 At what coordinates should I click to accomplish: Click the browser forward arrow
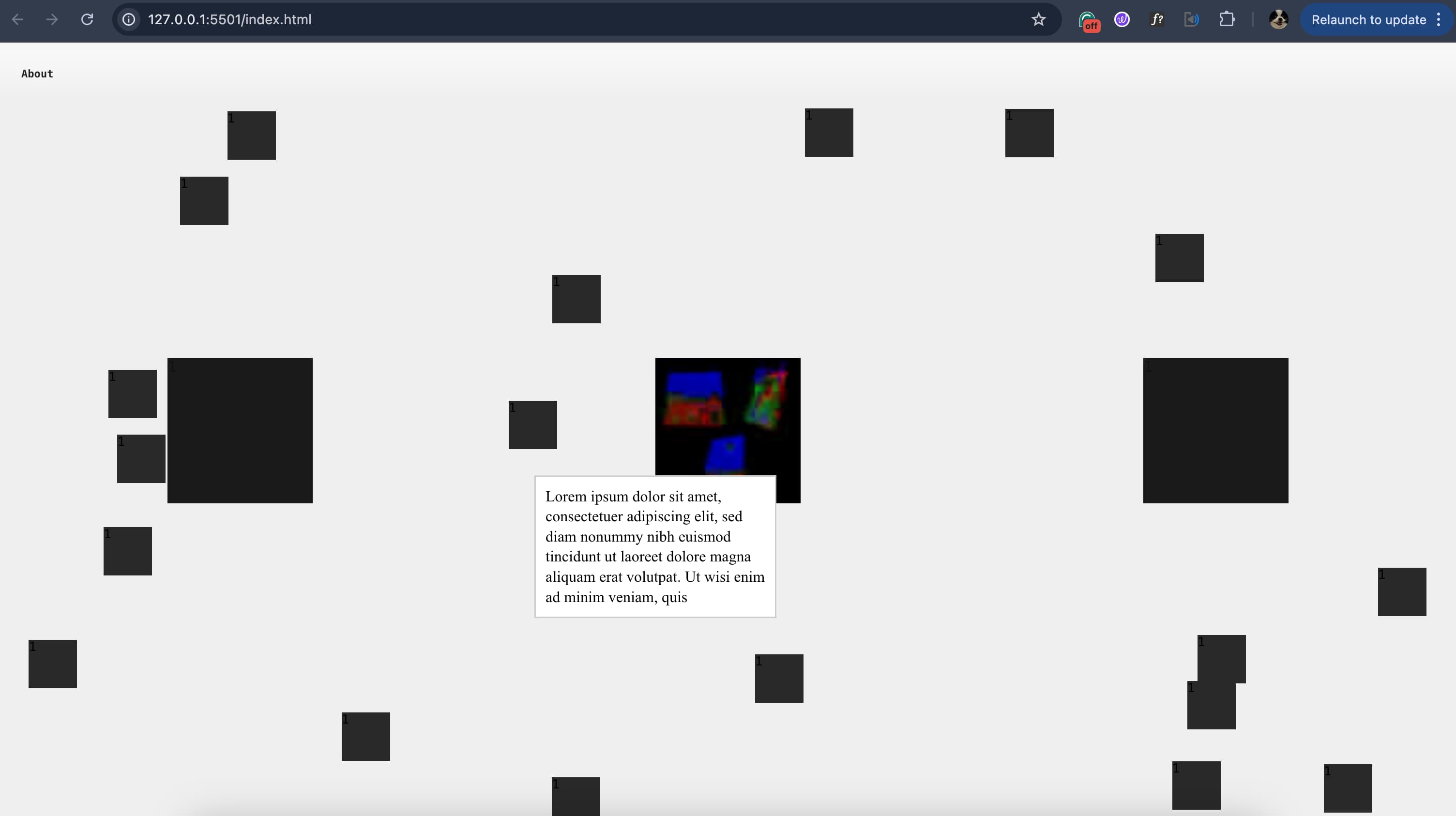pos(52,20)
